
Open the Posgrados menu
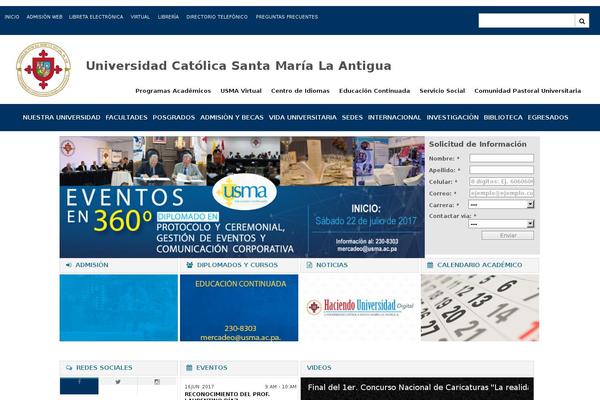[x=174, y=118]
